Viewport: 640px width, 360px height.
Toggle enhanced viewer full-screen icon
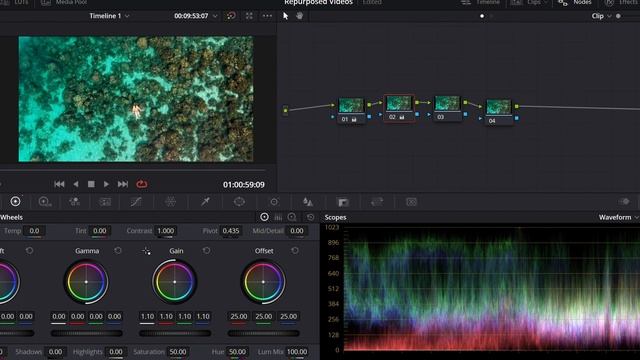click(249, 16)
